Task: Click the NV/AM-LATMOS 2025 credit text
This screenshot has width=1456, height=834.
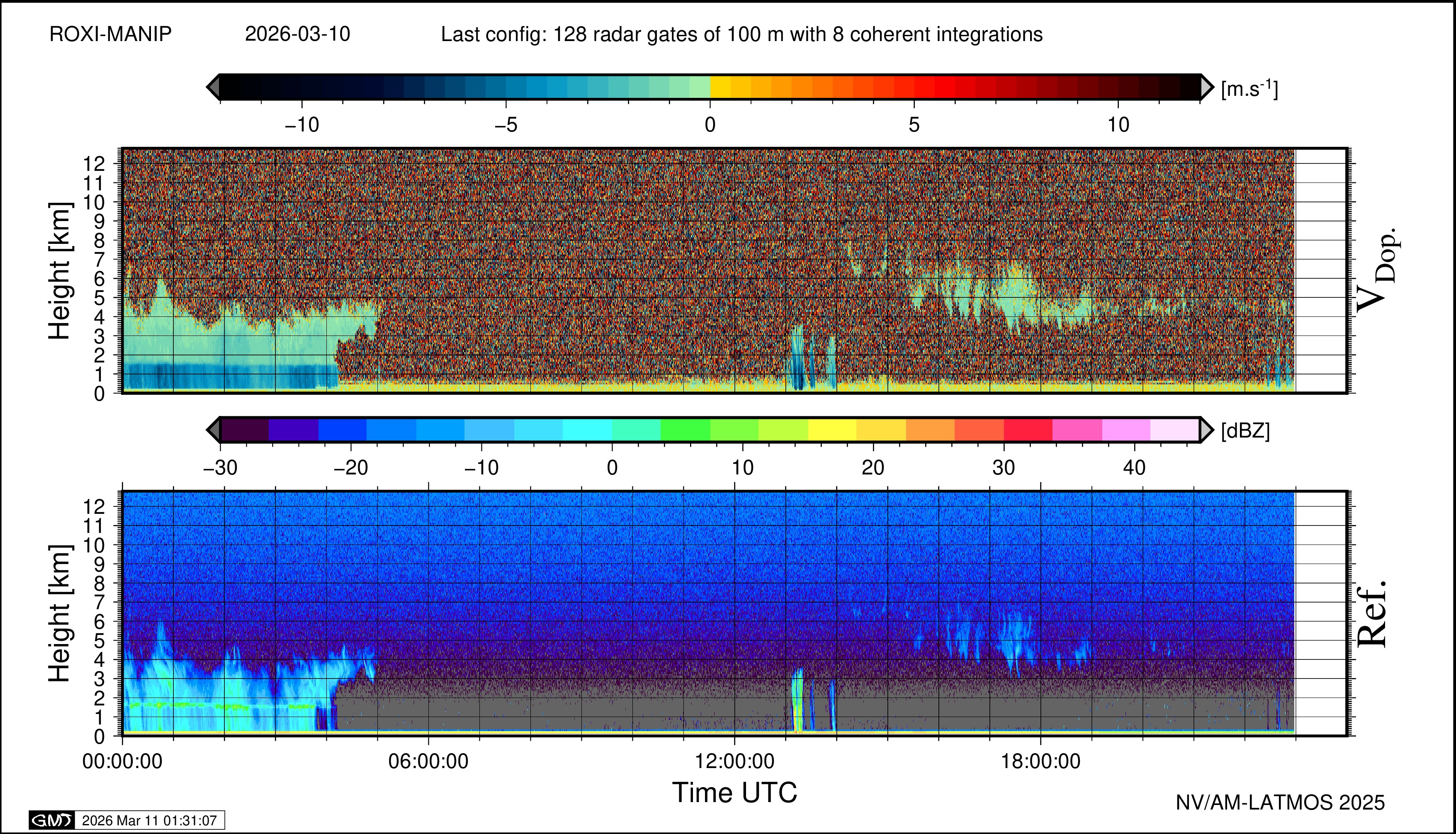Action: [x=1280, y=802]
